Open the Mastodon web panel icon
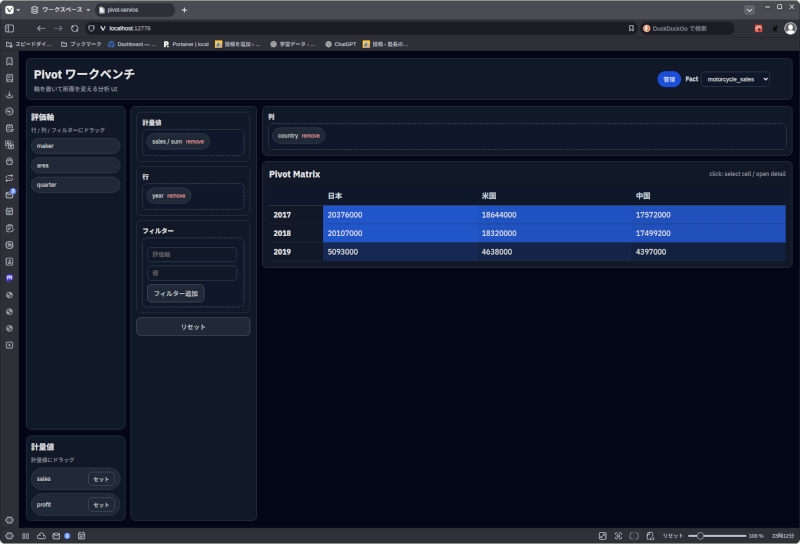 point(9,278)
